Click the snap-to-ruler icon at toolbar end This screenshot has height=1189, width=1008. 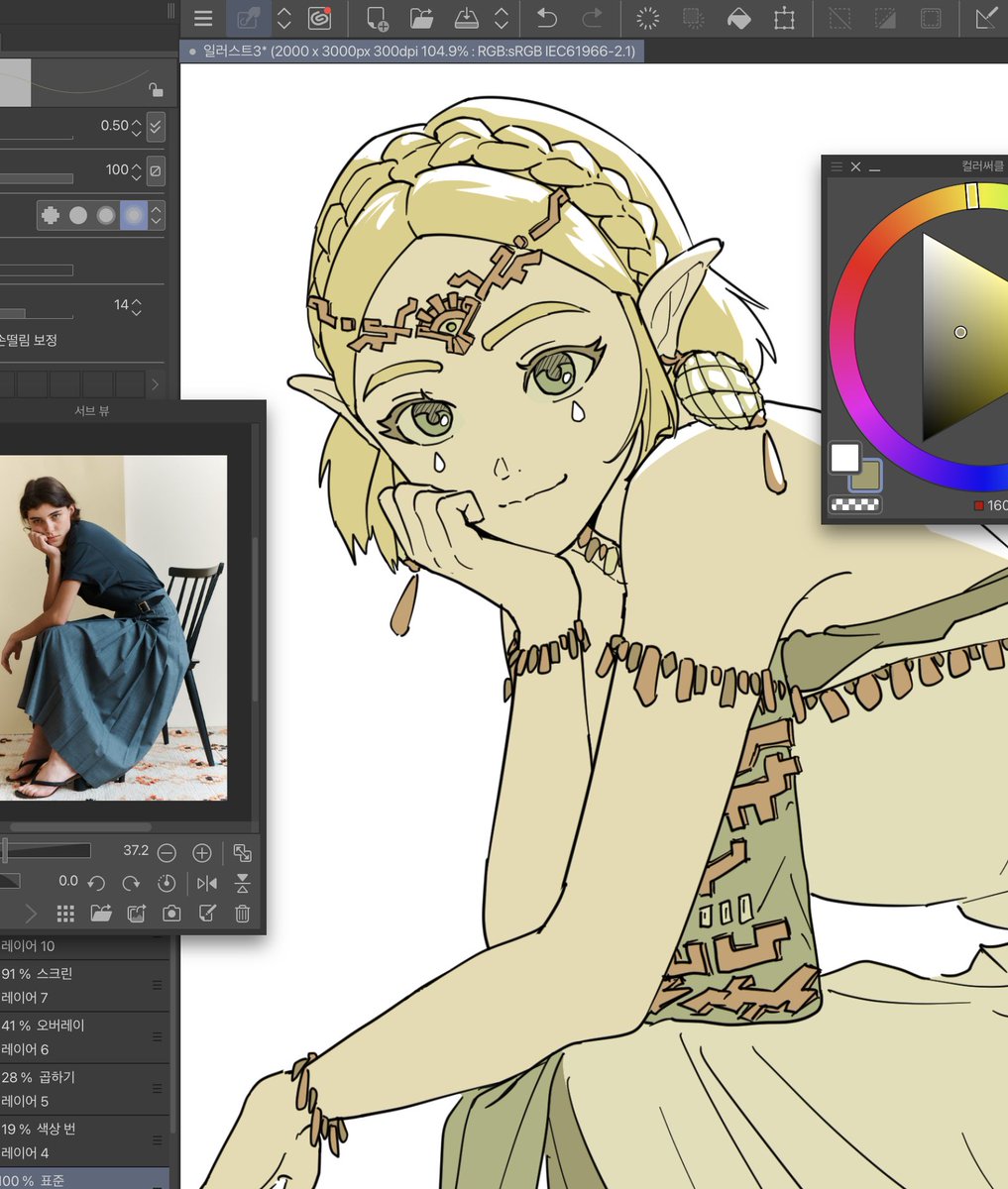point(987,18)
